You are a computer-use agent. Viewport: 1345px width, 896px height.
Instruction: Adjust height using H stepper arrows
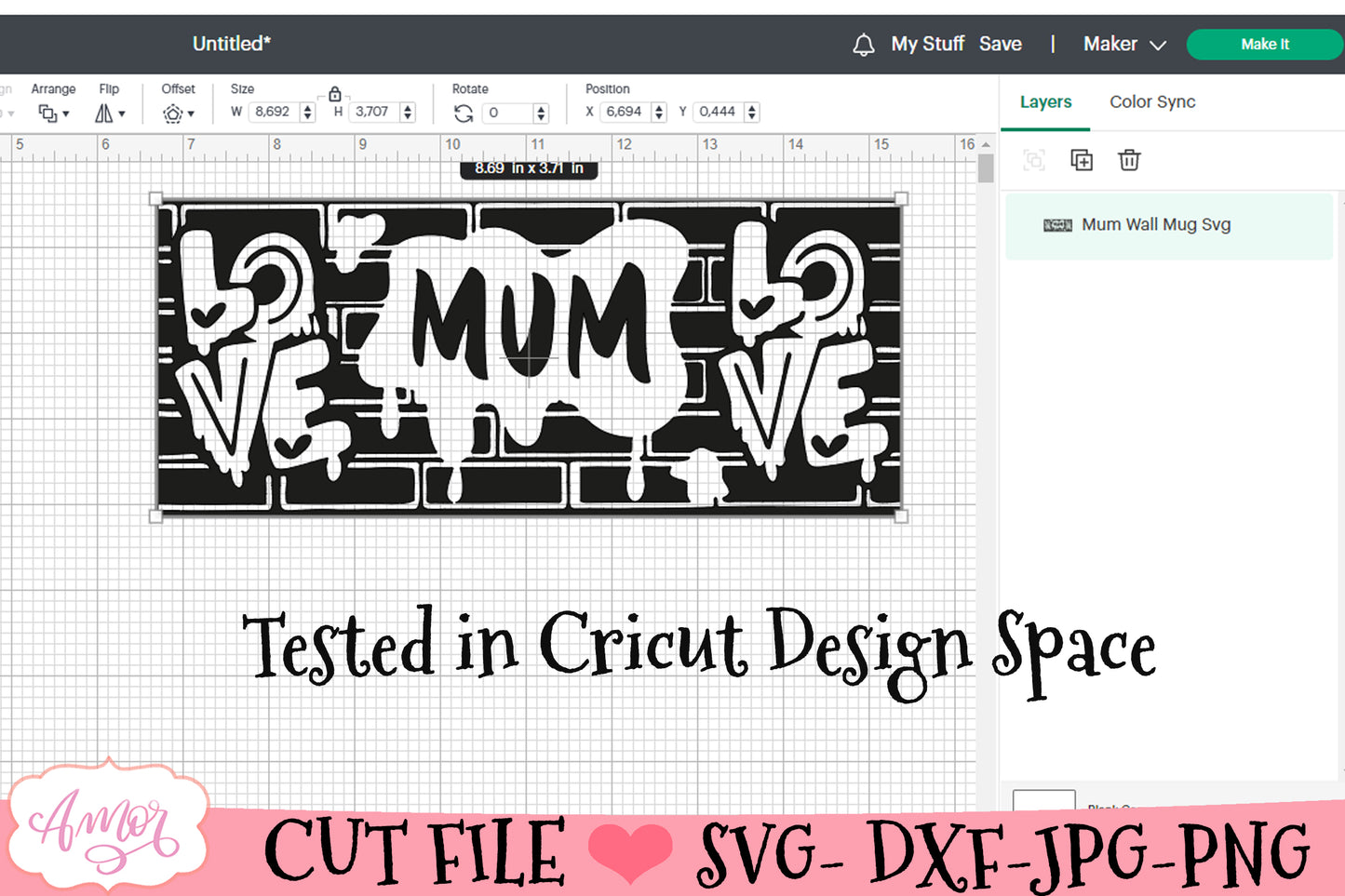pyautogui.click(x=408, y=113)
